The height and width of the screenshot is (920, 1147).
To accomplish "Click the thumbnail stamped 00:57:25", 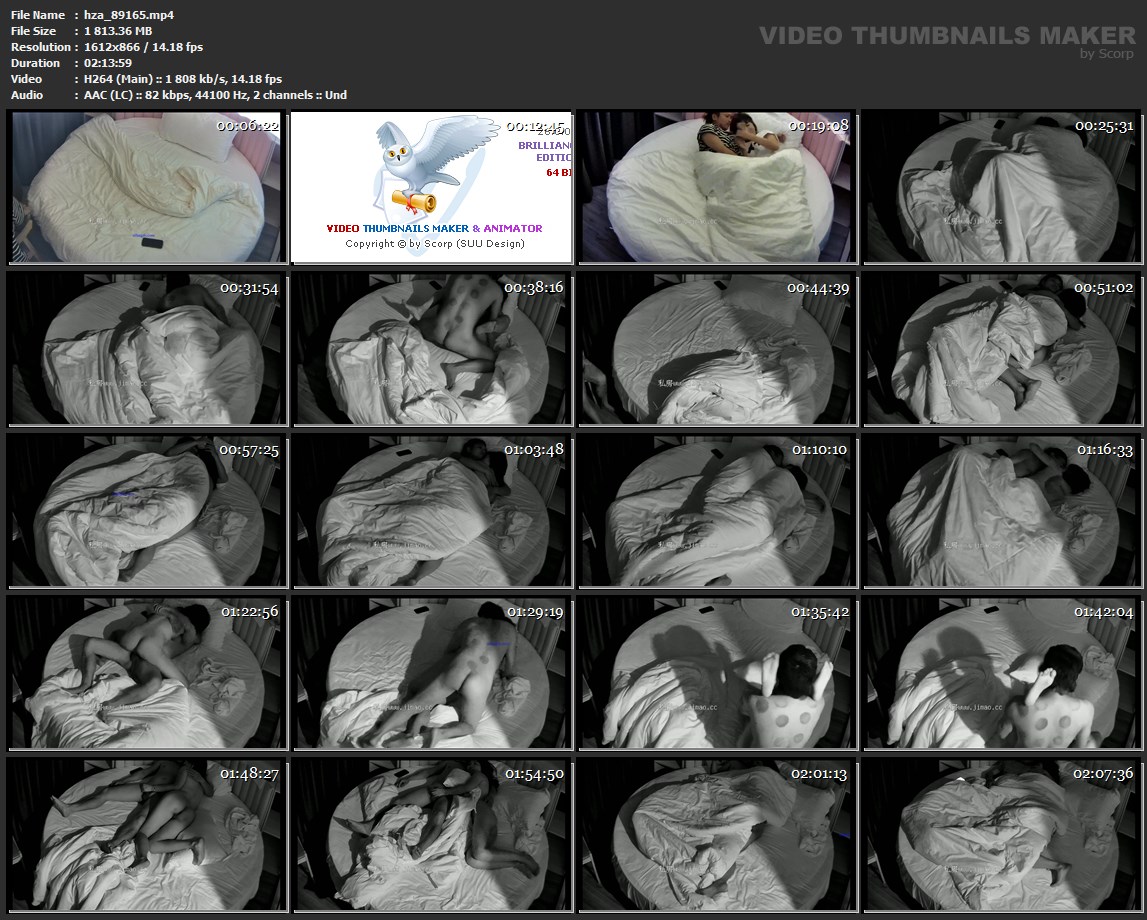I will pos(147,511).
